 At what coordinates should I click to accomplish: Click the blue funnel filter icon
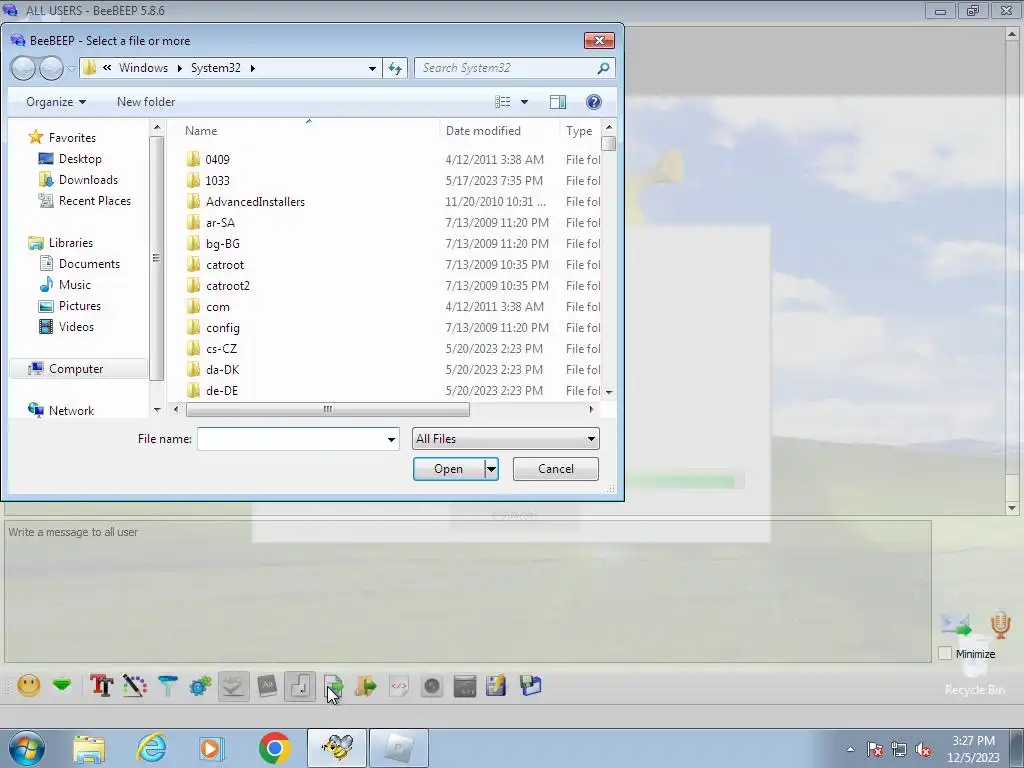(168, 686)
